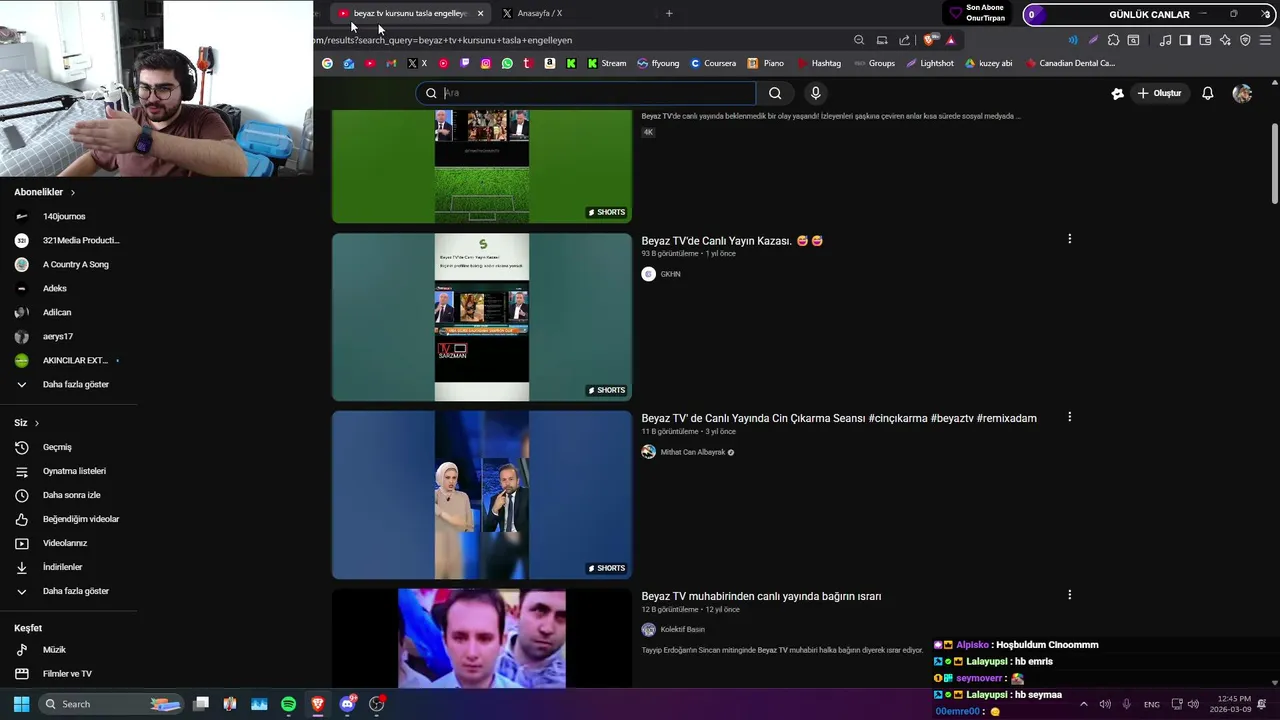Select the beyaz tv kursunu YouTube tab
The image size is (1280, 720).
[408, 13]
